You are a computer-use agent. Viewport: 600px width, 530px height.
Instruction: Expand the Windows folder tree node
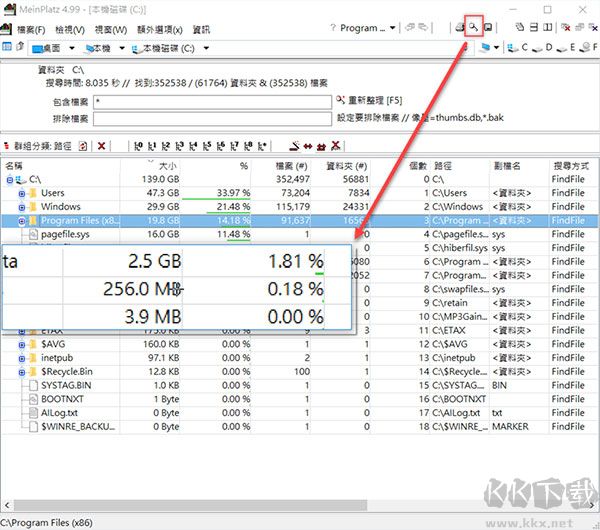click(x=22, y=207)
